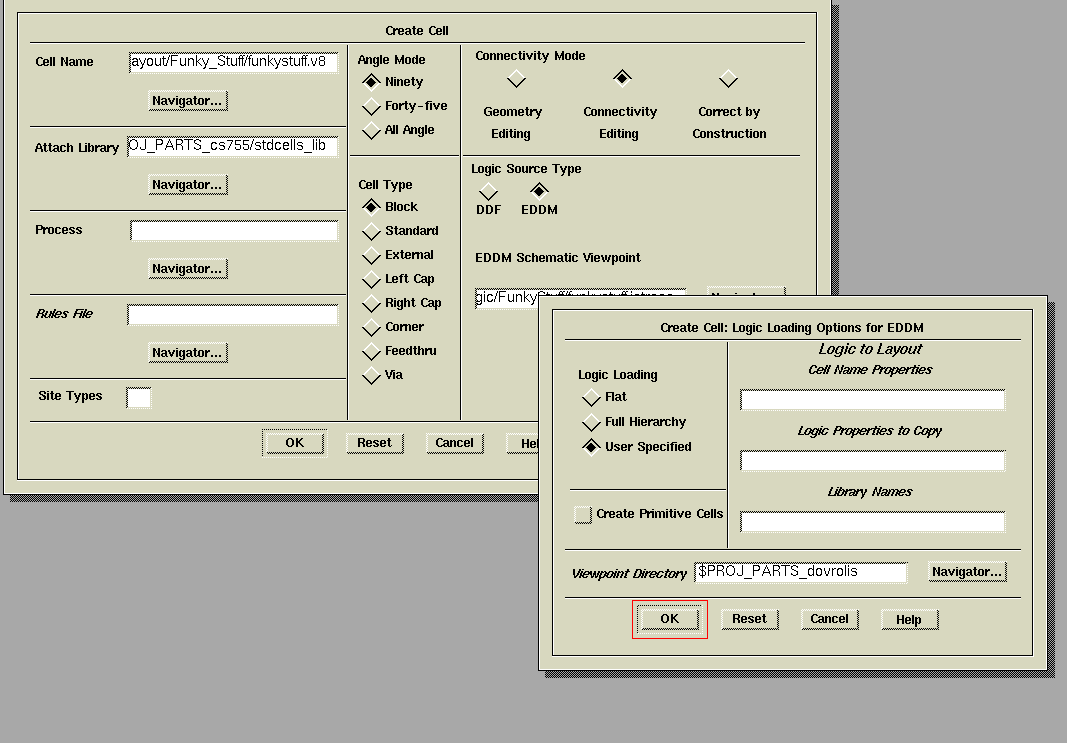The width and height of the screenshot is (1067, 743).
Task: Open the Navigator for Attach Library
Action: pyautogui.click(x=187, y=185)
